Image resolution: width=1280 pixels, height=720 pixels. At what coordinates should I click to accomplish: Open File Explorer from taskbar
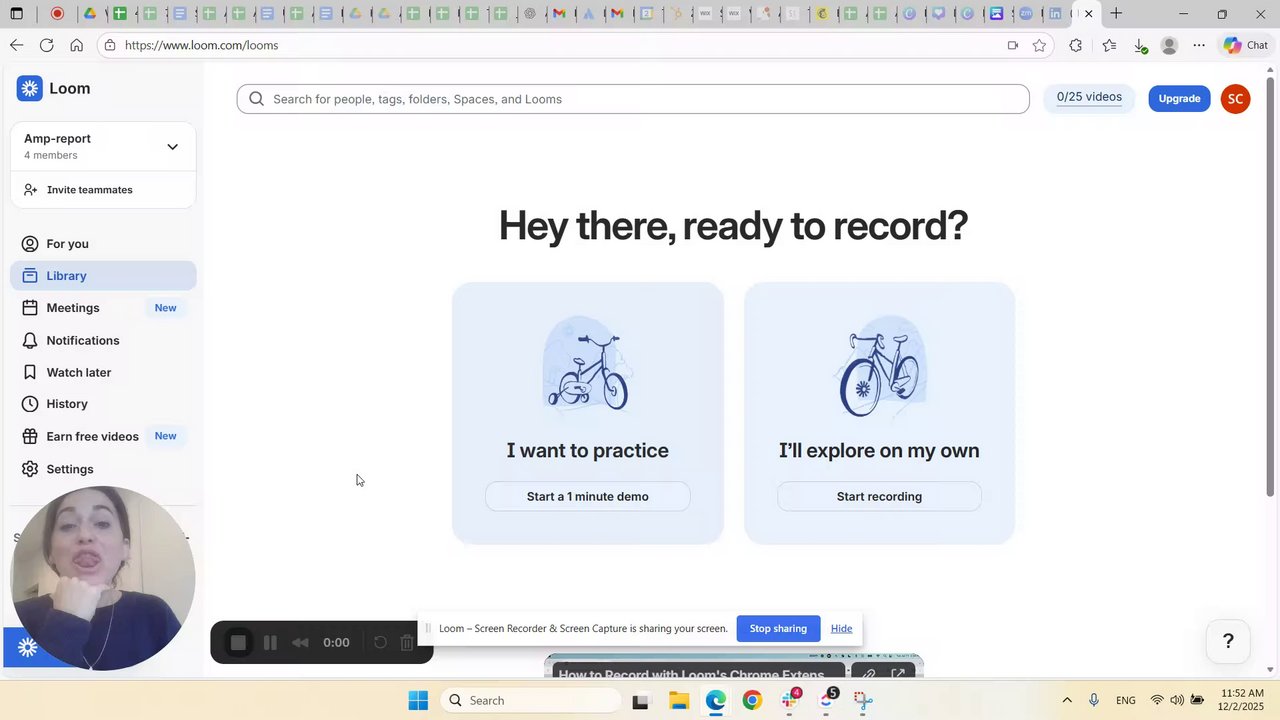[x=678, y=701]
